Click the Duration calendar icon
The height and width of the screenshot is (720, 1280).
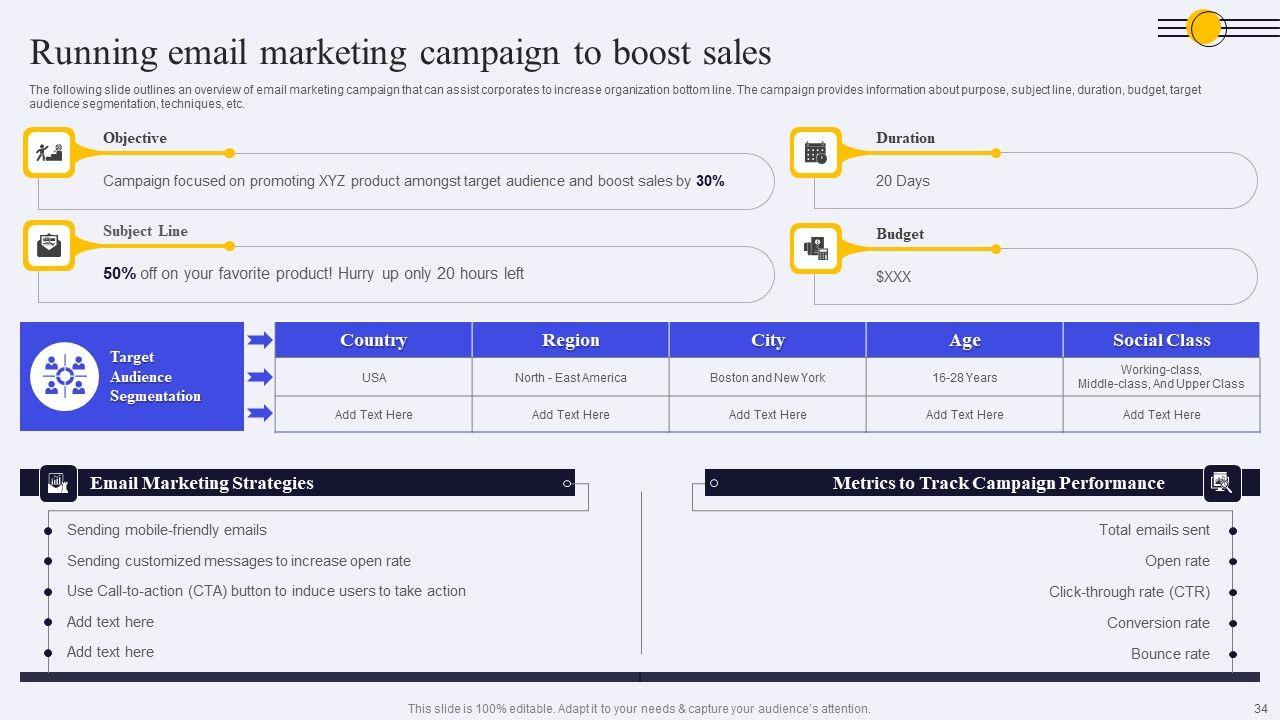click(816, 153)
